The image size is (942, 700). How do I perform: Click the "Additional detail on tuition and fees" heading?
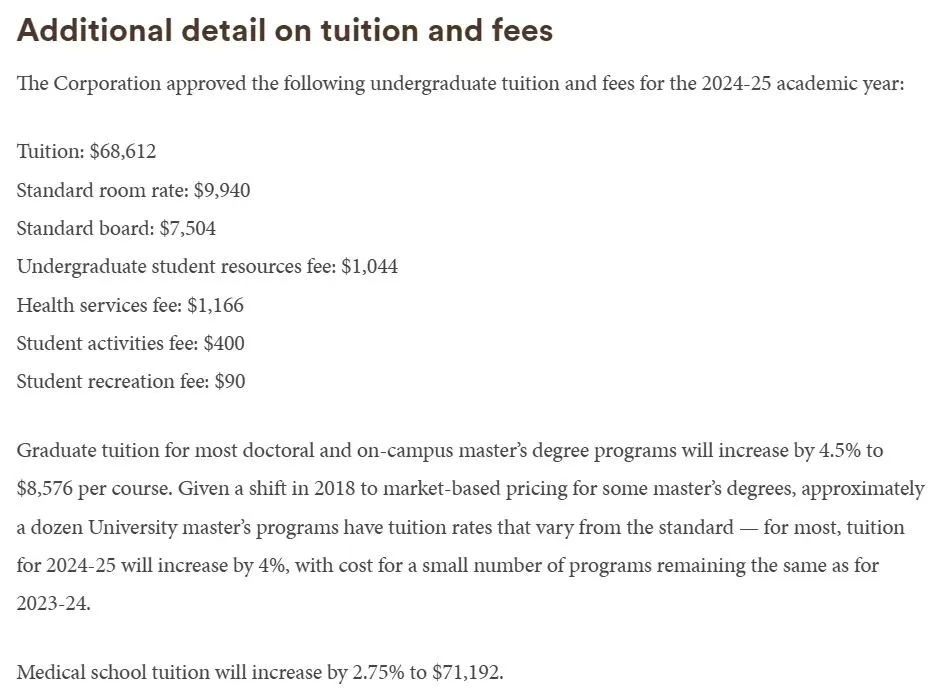(285, 30)
